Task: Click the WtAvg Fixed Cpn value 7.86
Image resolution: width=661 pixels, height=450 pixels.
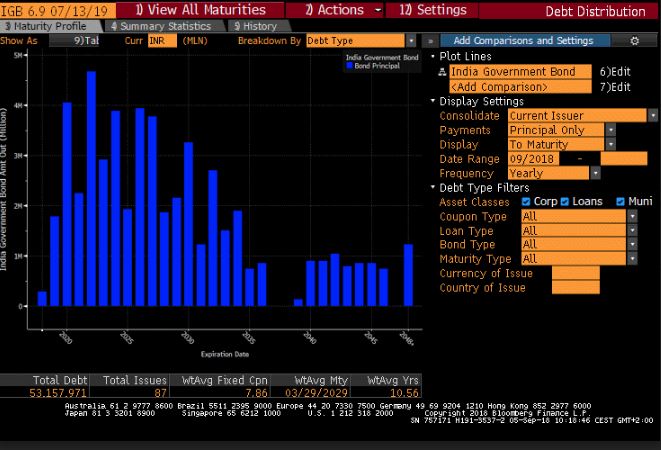Action: click(x=256, y=393)
